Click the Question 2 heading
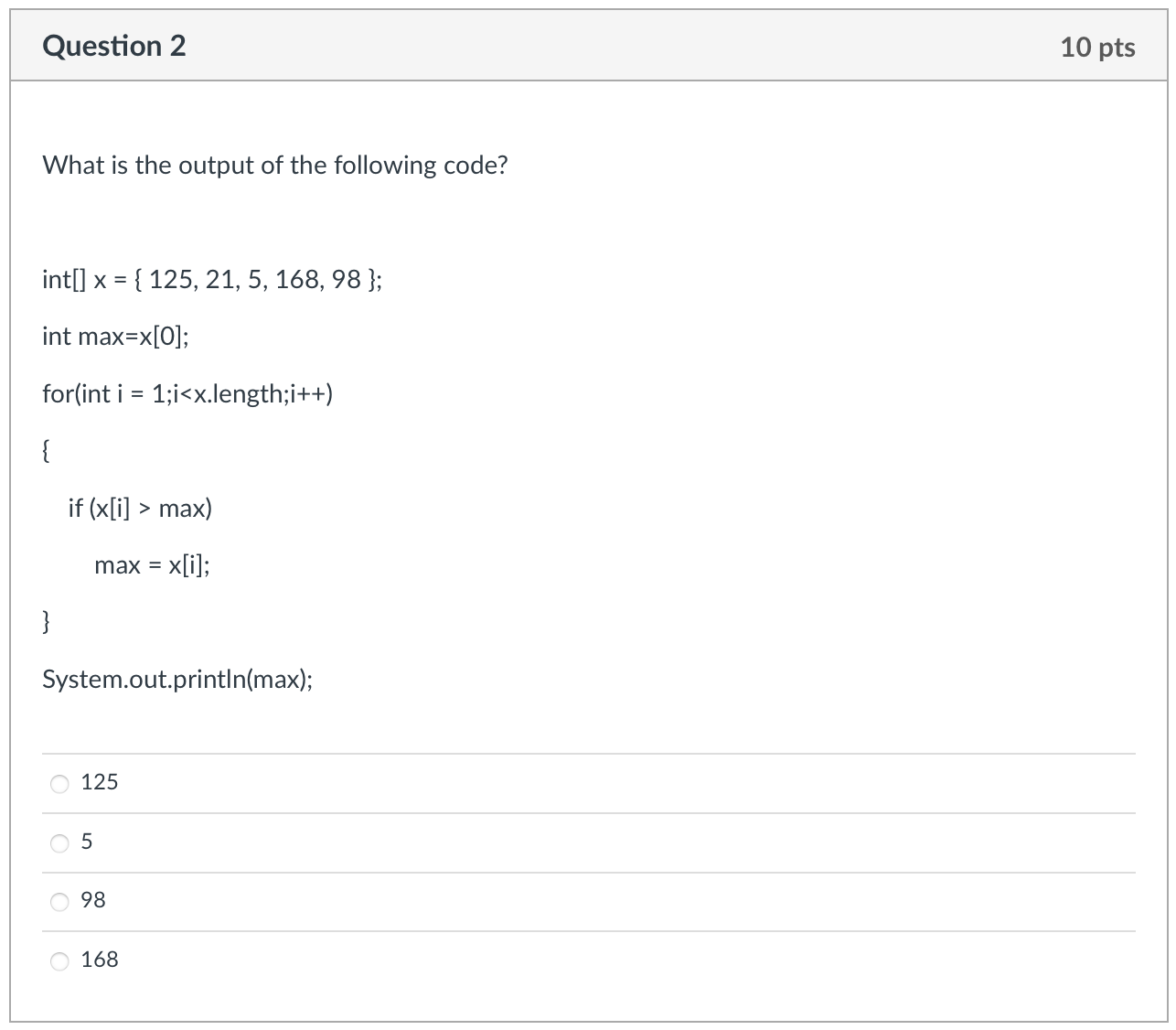This screenshot has height=1030, width=1176. [114, 46]
